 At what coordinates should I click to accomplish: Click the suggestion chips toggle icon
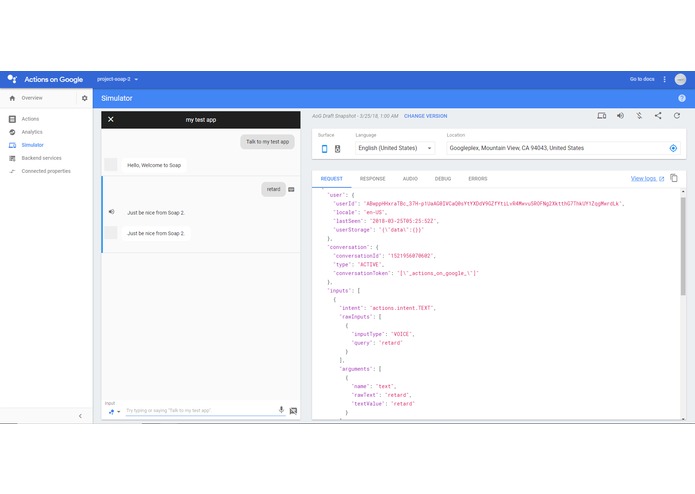(293, 411)
